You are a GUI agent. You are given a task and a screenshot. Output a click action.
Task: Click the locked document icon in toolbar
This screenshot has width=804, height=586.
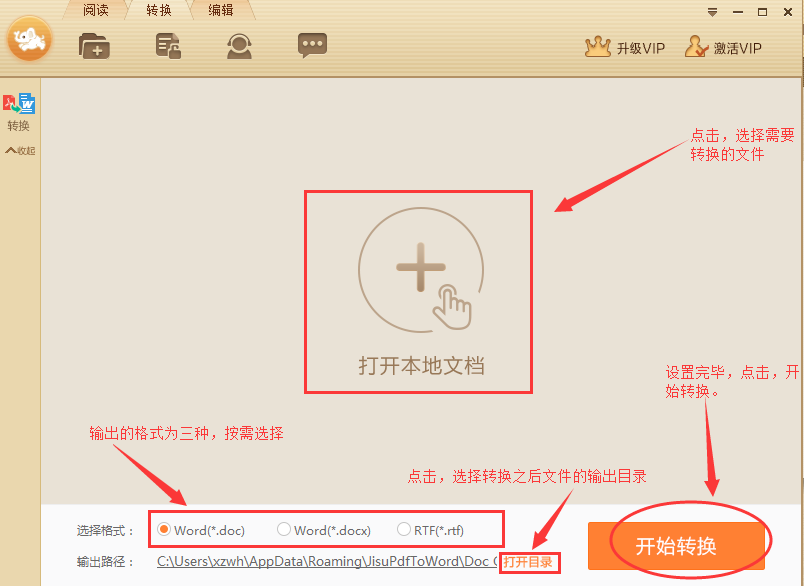pyautogui.click(x=168, y=45)
